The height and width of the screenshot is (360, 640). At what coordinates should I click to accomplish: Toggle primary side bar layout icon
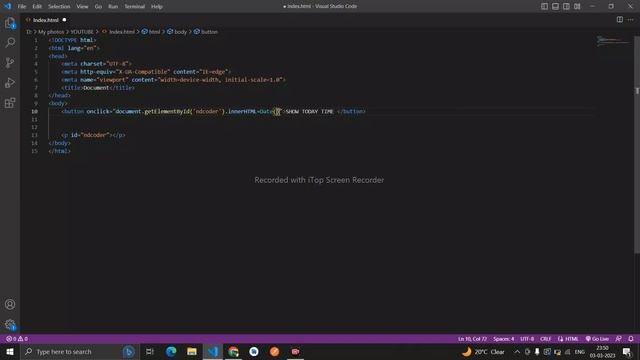[x=544, y=6]
